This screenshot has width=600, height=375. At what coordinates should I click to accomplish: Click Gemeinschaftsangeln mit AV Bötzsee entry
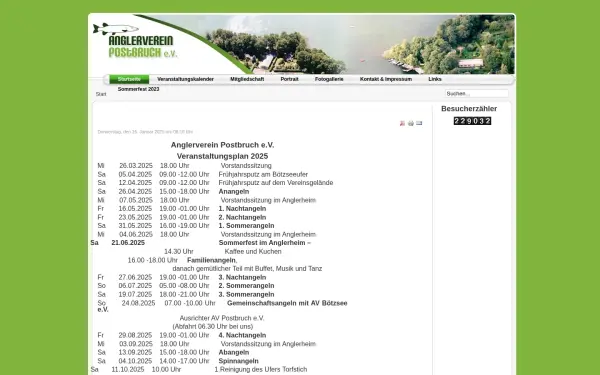tap(287, 303)
